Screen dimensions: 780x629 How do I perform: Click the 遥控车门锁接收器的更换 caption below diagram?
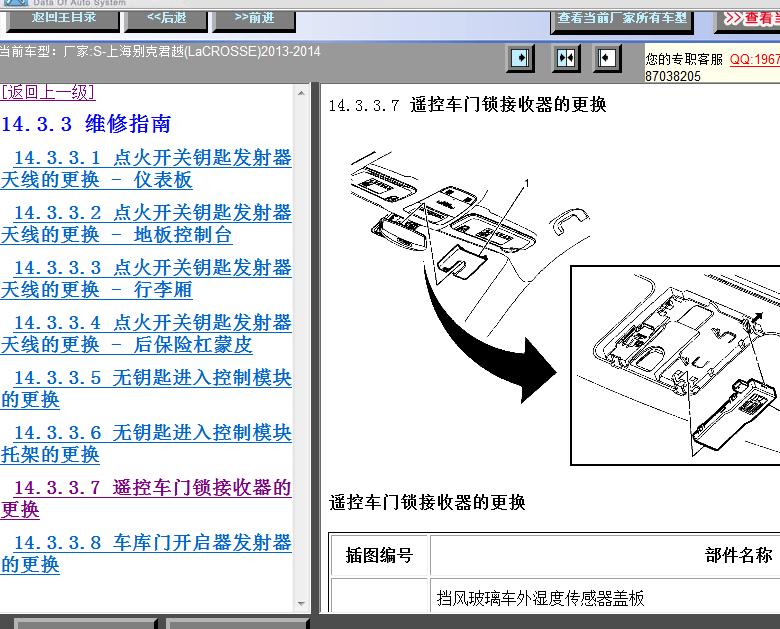tap(427, 503)
